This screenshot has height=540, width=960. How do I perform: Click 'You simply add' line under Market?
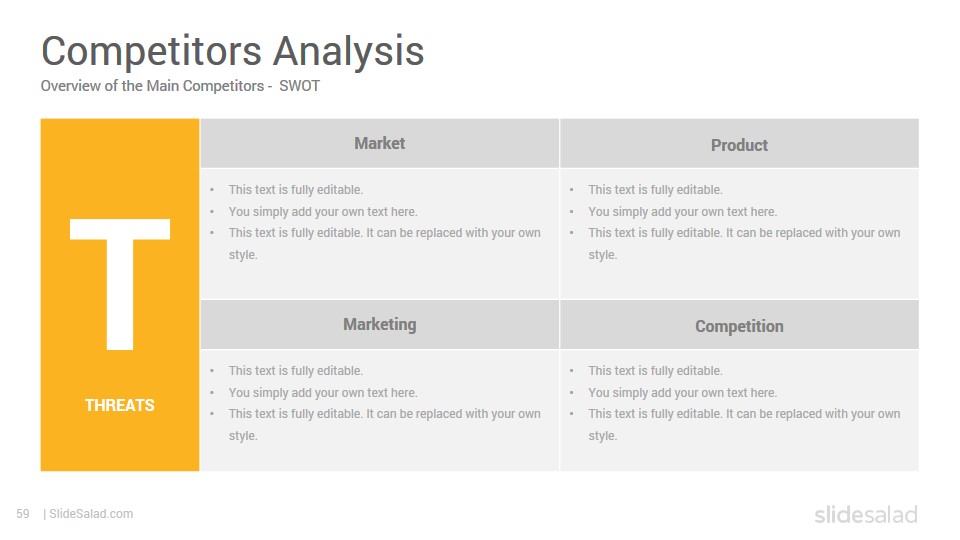(x=323, y=212)
